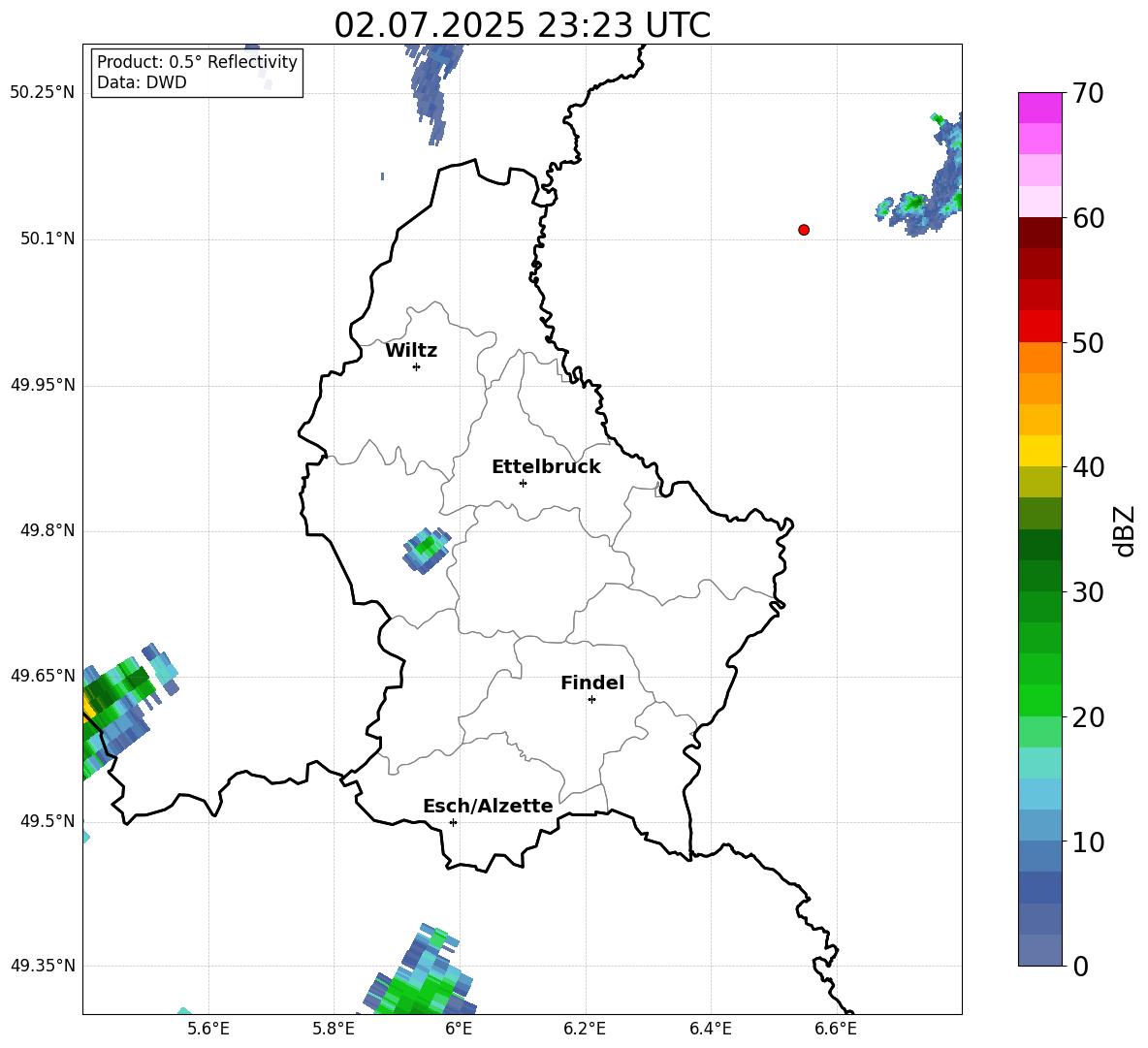Click the longitude label 6°E
Image resolution: width=1148 pixels, height=1048 pixels.
[x=459, y=1029]
